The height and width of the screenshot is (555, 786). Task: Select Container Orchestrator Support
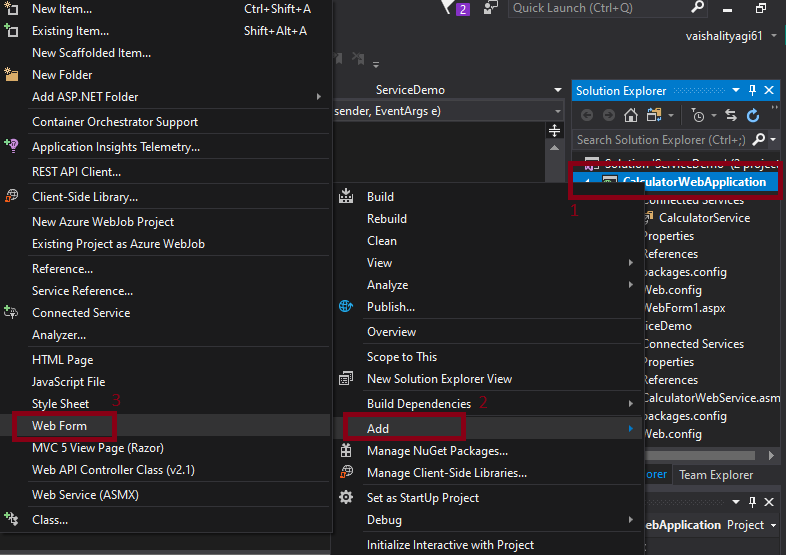click(x=165, y=122)
